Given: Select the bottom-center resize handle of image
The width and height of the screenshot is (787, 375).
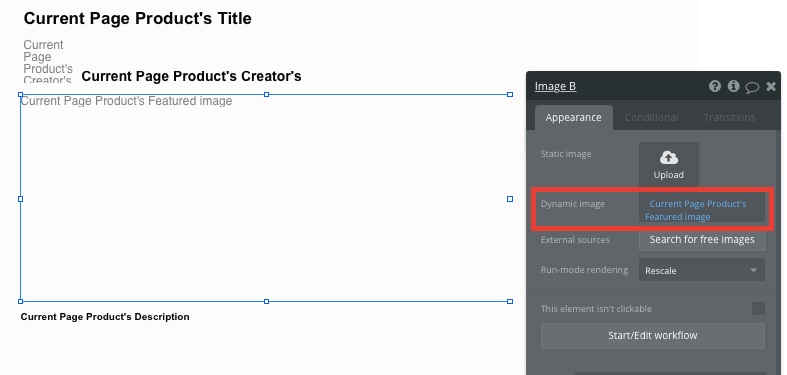Looking at the screenshot, I should (x=267, y=301).
